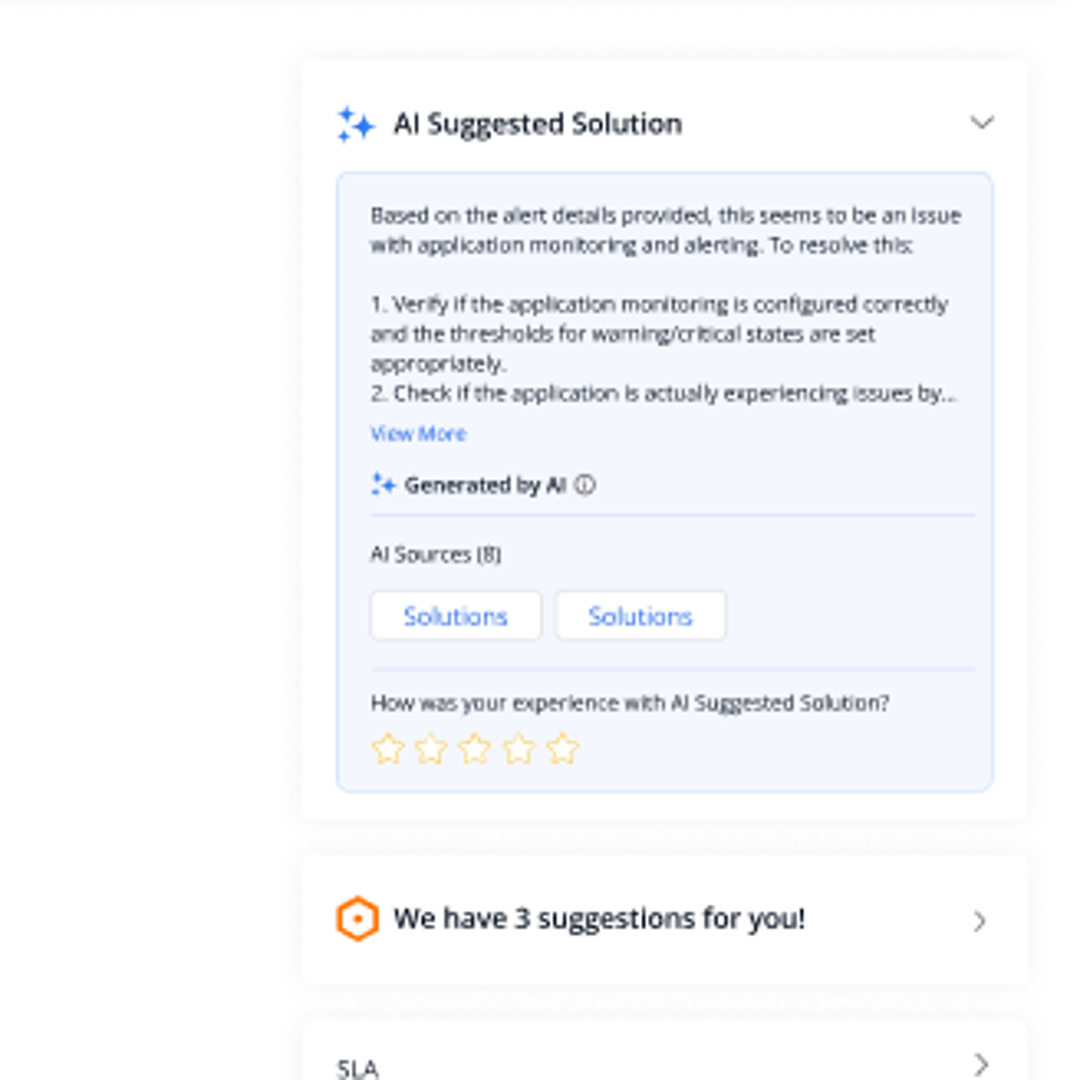Click the first star in the rating row

click(x=388, y=748)
